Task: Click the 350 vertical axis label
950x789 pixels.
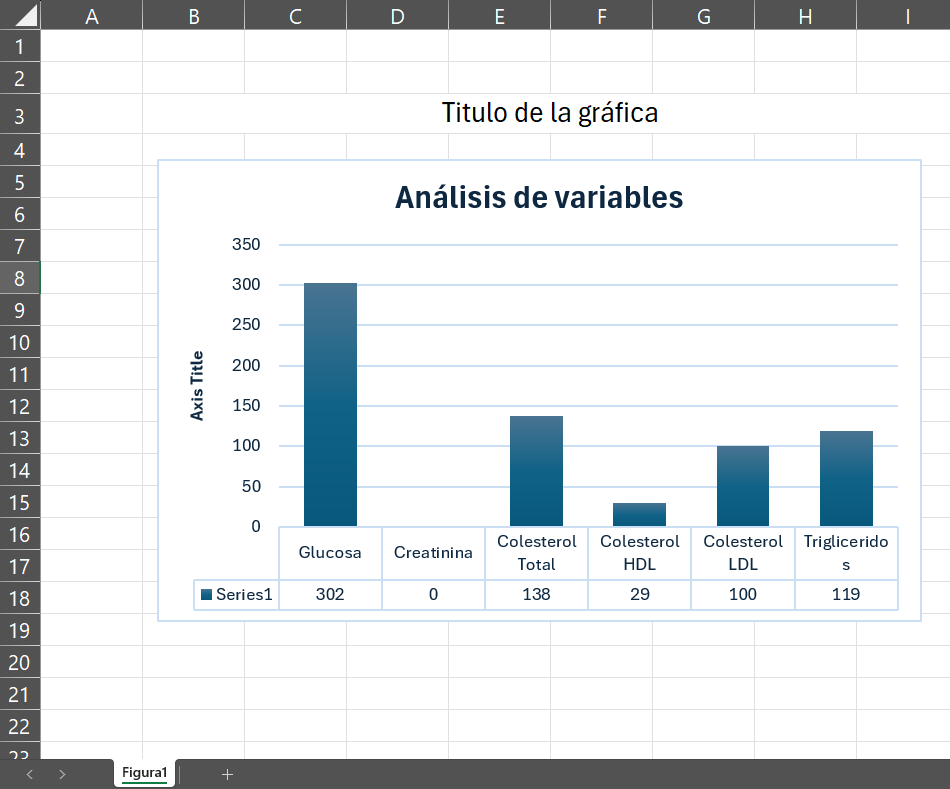Action: [x=246, y=245]
